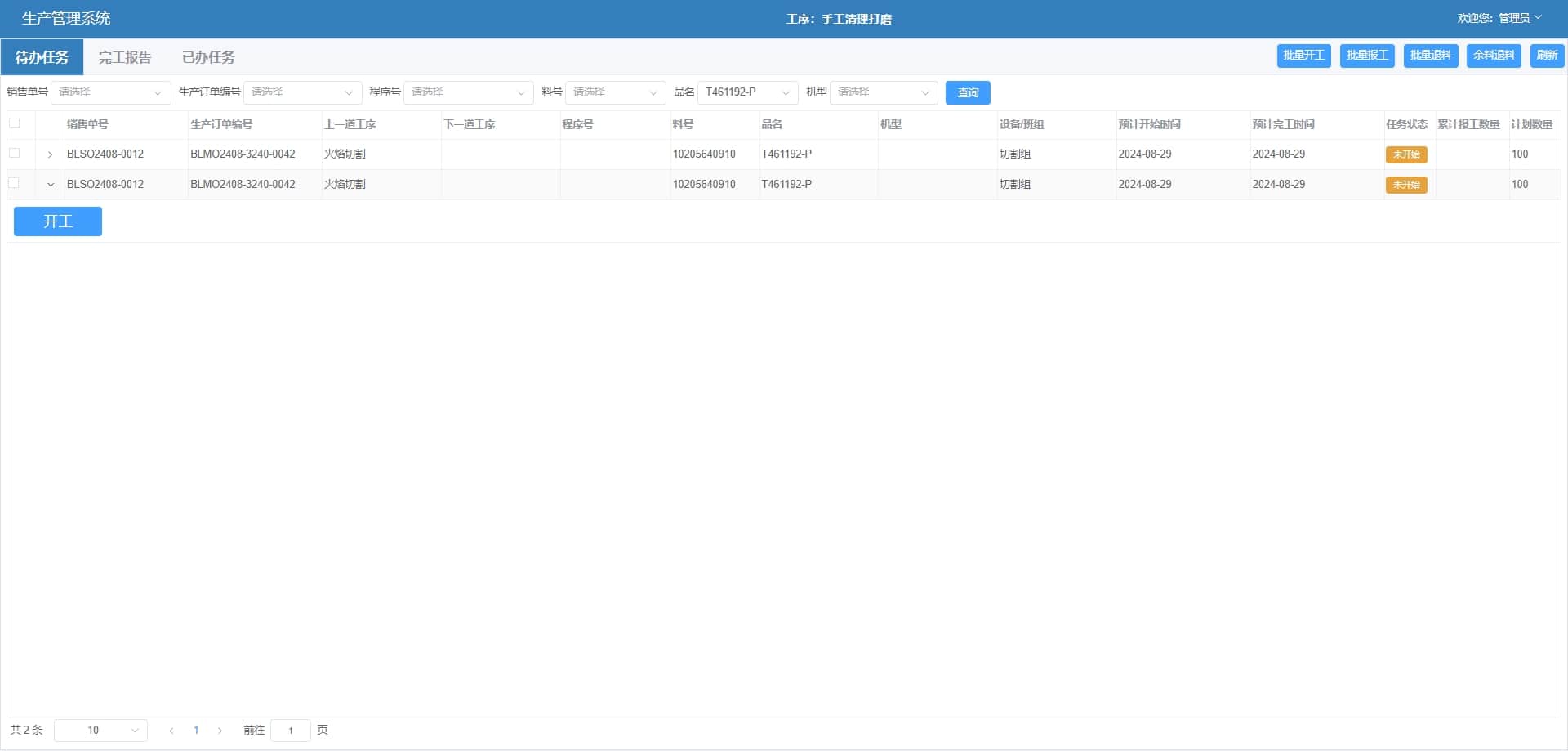Collapse the expanded BLSO2408-0012 row
Viewport: 1568px width, 751px height.
[x=51, y=185]
